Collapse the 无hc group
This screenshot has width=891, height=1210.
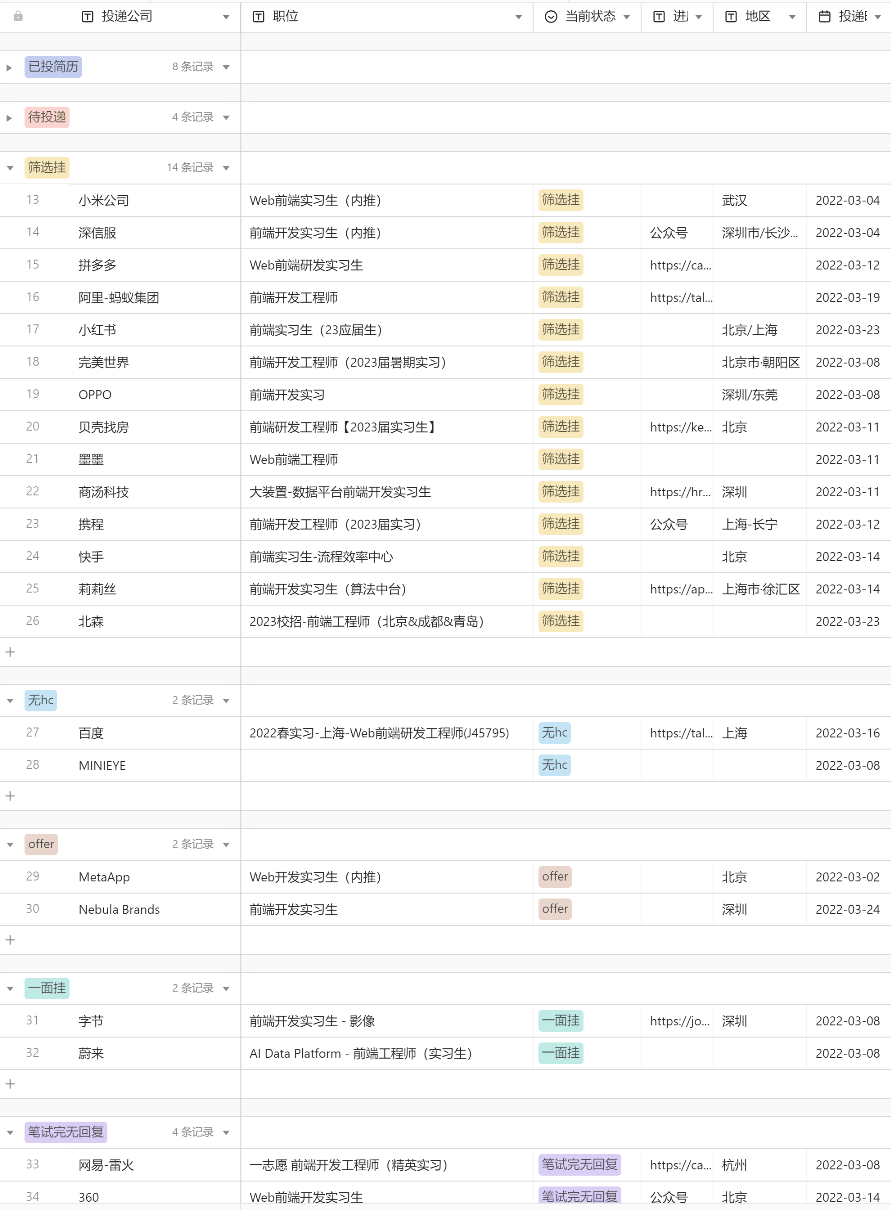pyautogui.click(x=10, y=700)
